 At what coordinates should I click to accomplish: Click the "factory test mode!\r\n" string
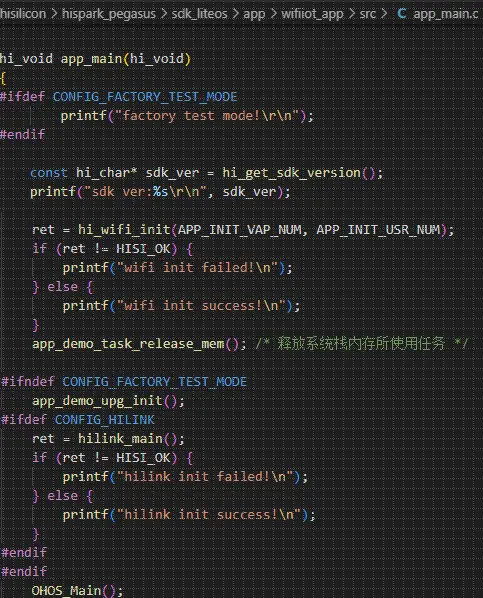207,116
